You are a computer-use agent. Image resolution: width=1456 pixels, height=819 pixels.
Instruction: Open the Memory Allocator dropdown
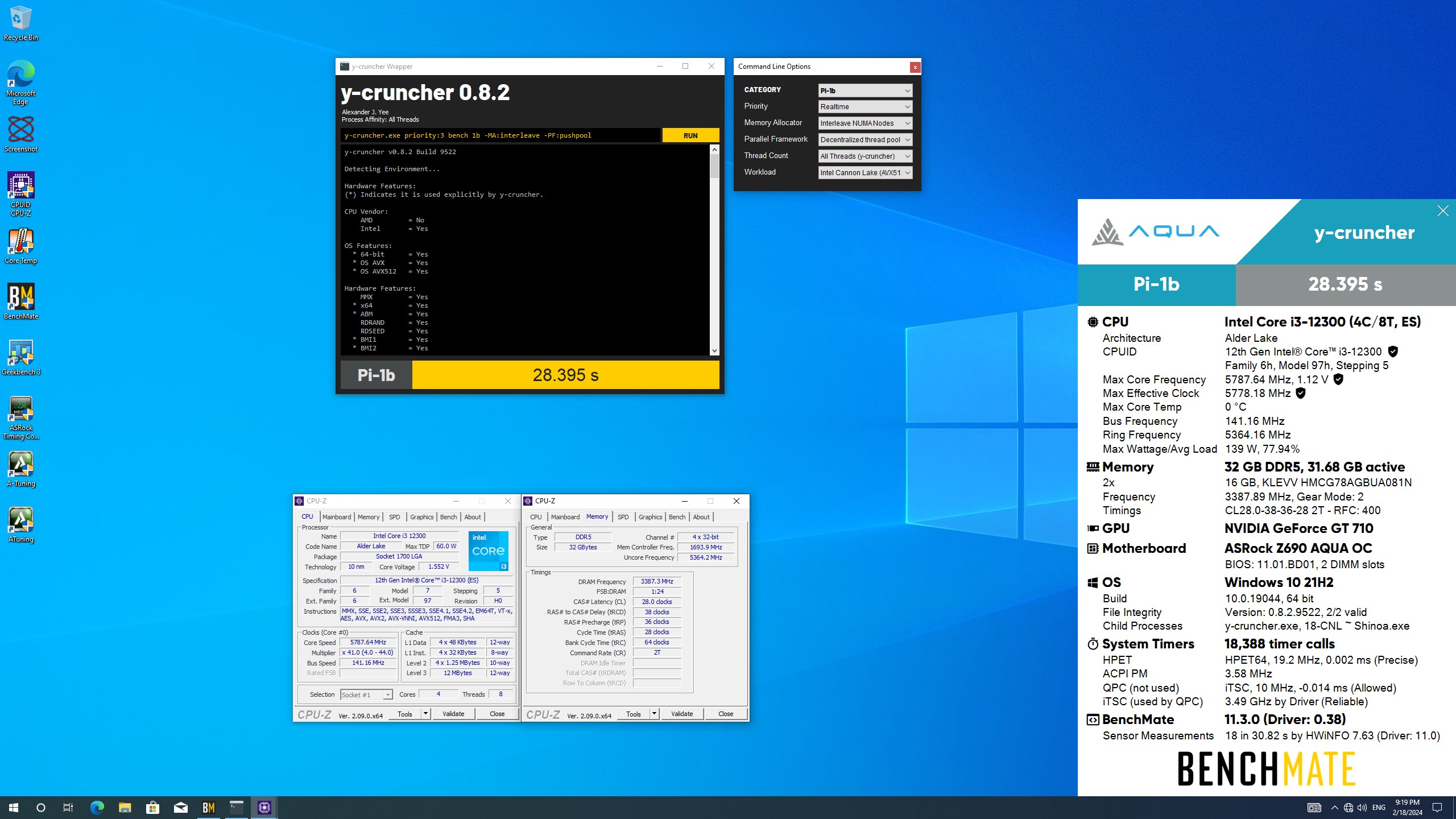pyautogui.click(x=865, y=123)
